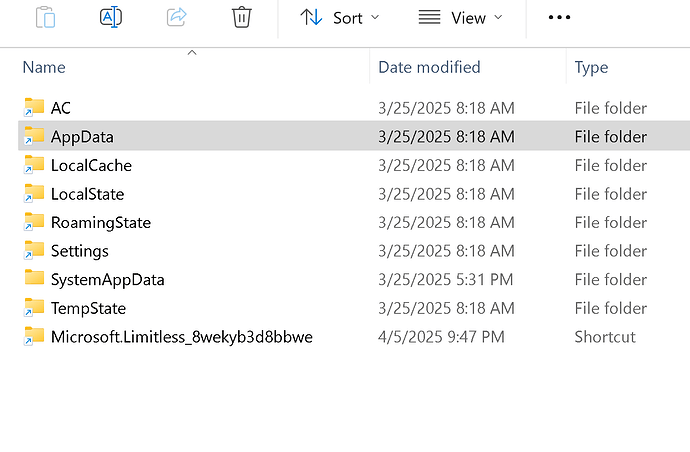Click the TempState row's File folder type

(611, 309)
